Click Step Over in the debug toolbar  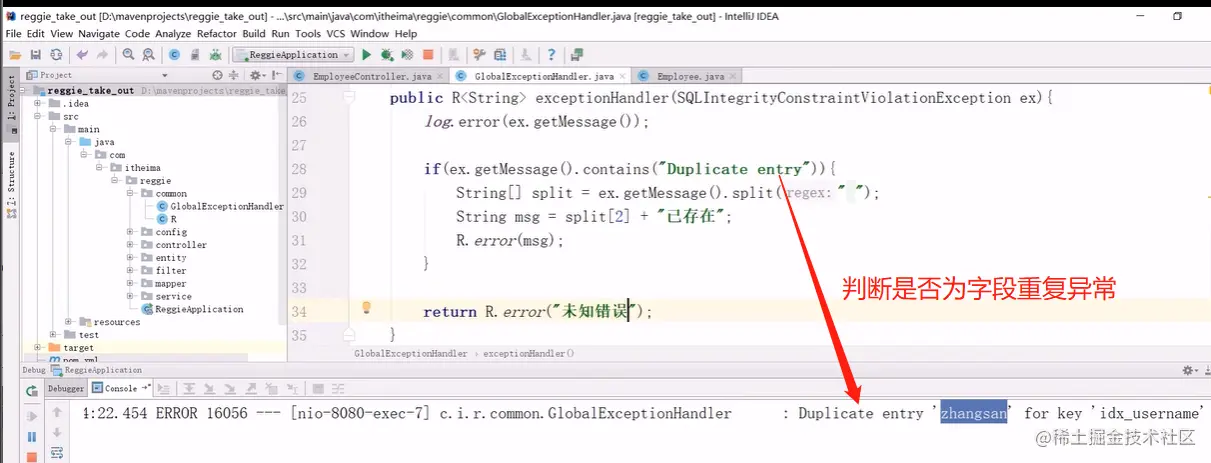tap(189, 389)
